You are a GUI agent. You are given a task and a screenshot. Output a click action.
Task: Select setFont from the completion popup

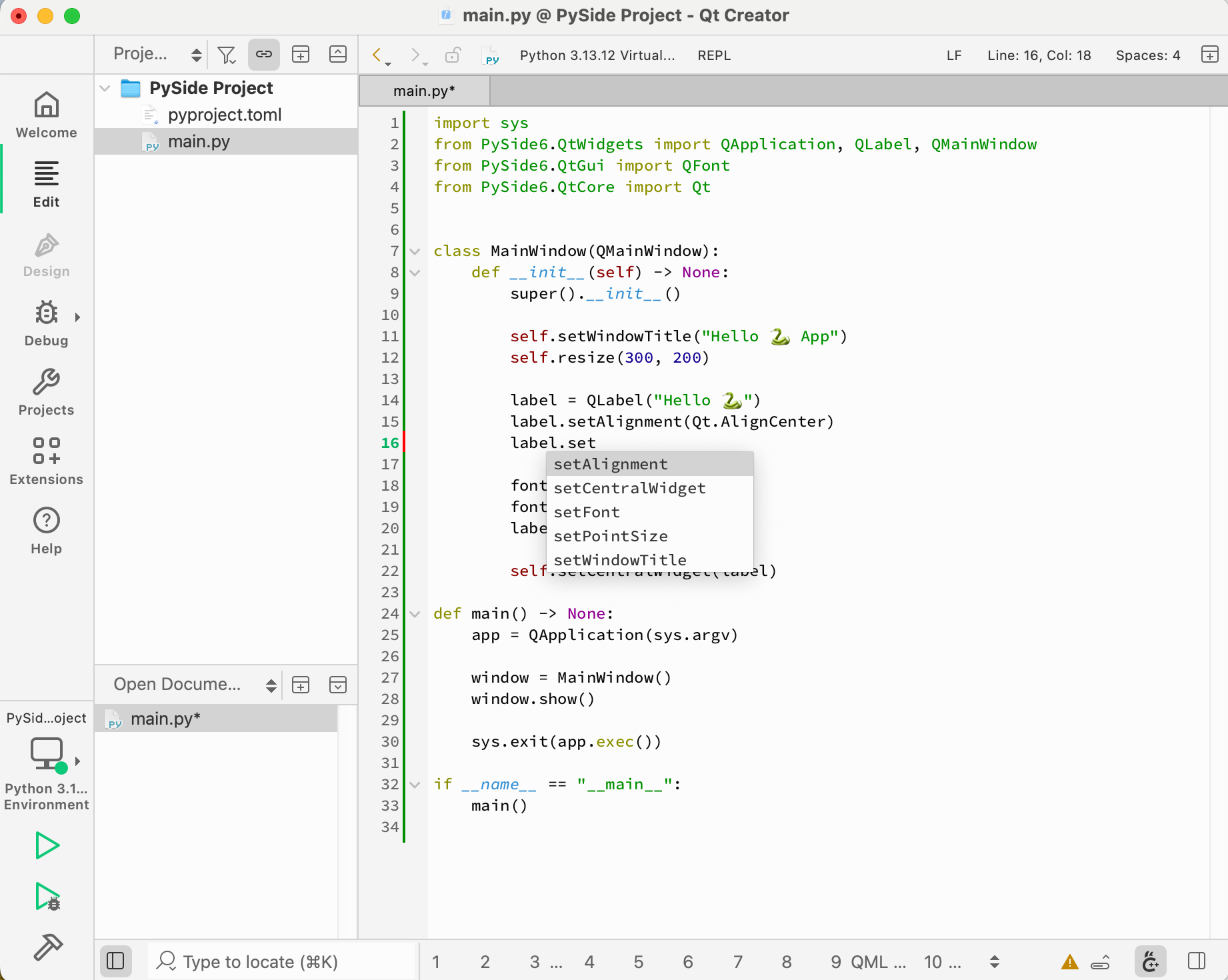pos(586,512)
